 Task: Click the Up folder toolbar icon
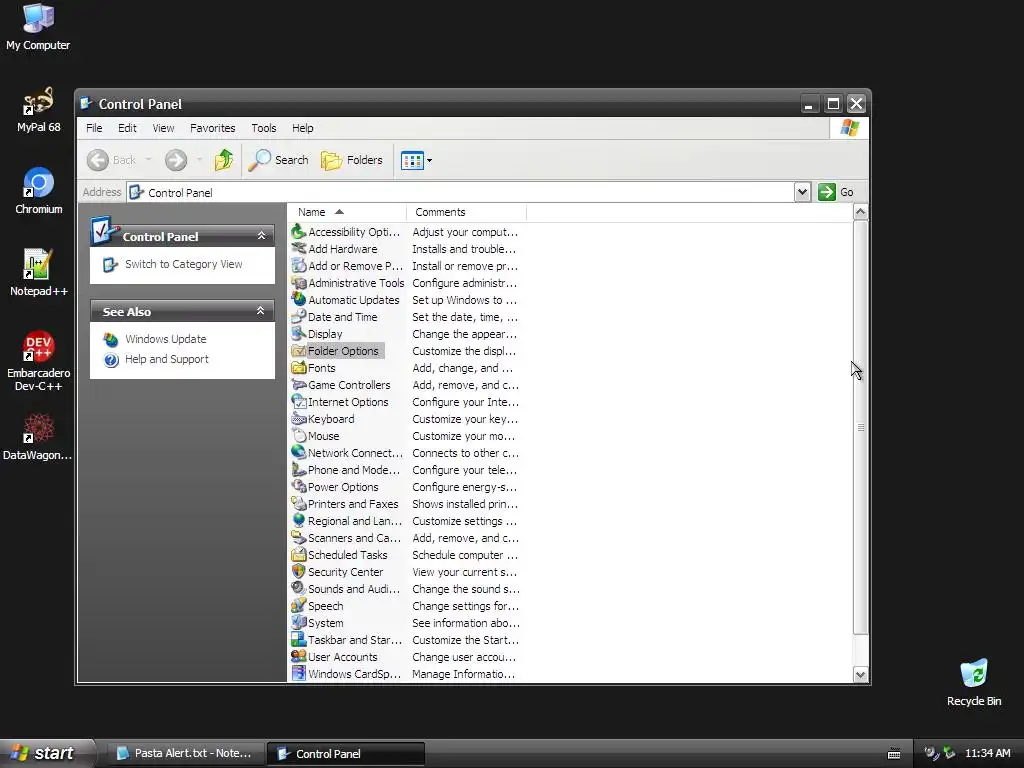point(224,159)
